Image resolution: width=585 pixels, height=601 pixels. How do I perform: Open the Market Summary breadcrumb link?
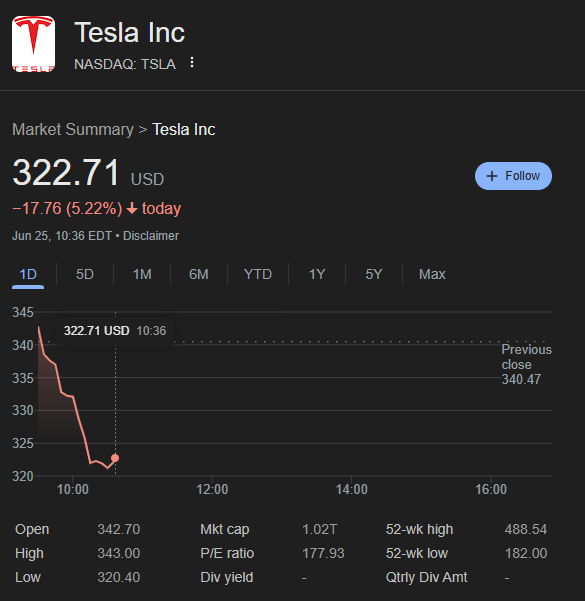pos(73,130)
